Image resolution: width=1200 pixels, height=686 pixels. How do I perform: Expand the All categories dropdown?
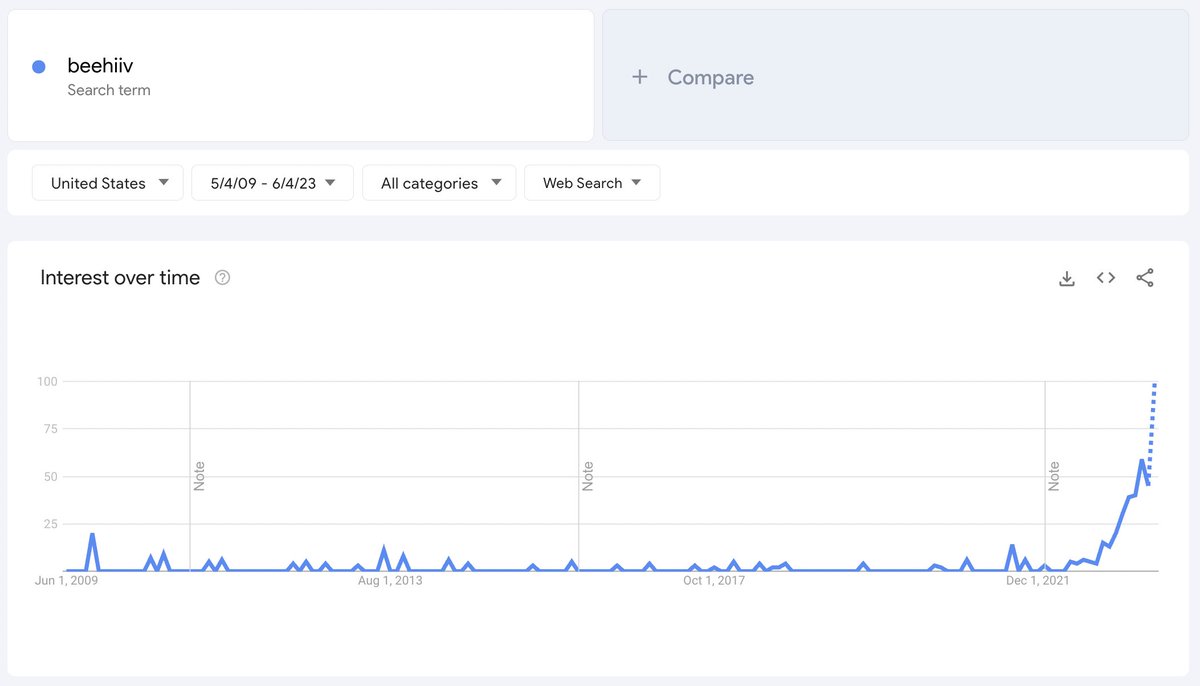[x=439, y=183]
